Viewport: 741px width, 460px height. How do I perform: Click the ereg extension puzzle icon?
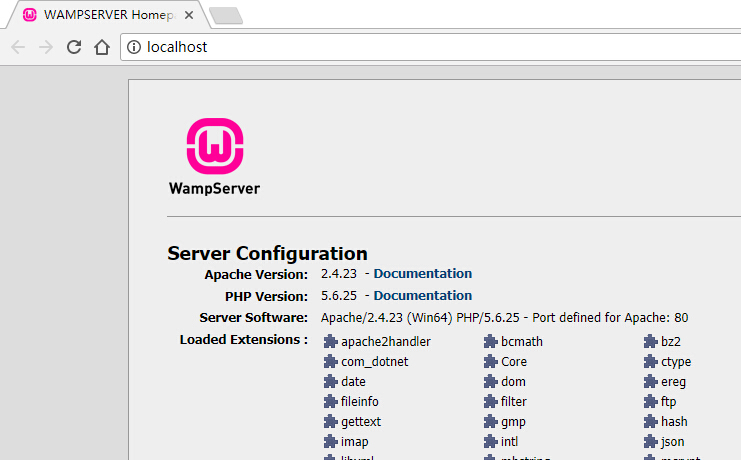pyautogui.click(x=650, y=382)
